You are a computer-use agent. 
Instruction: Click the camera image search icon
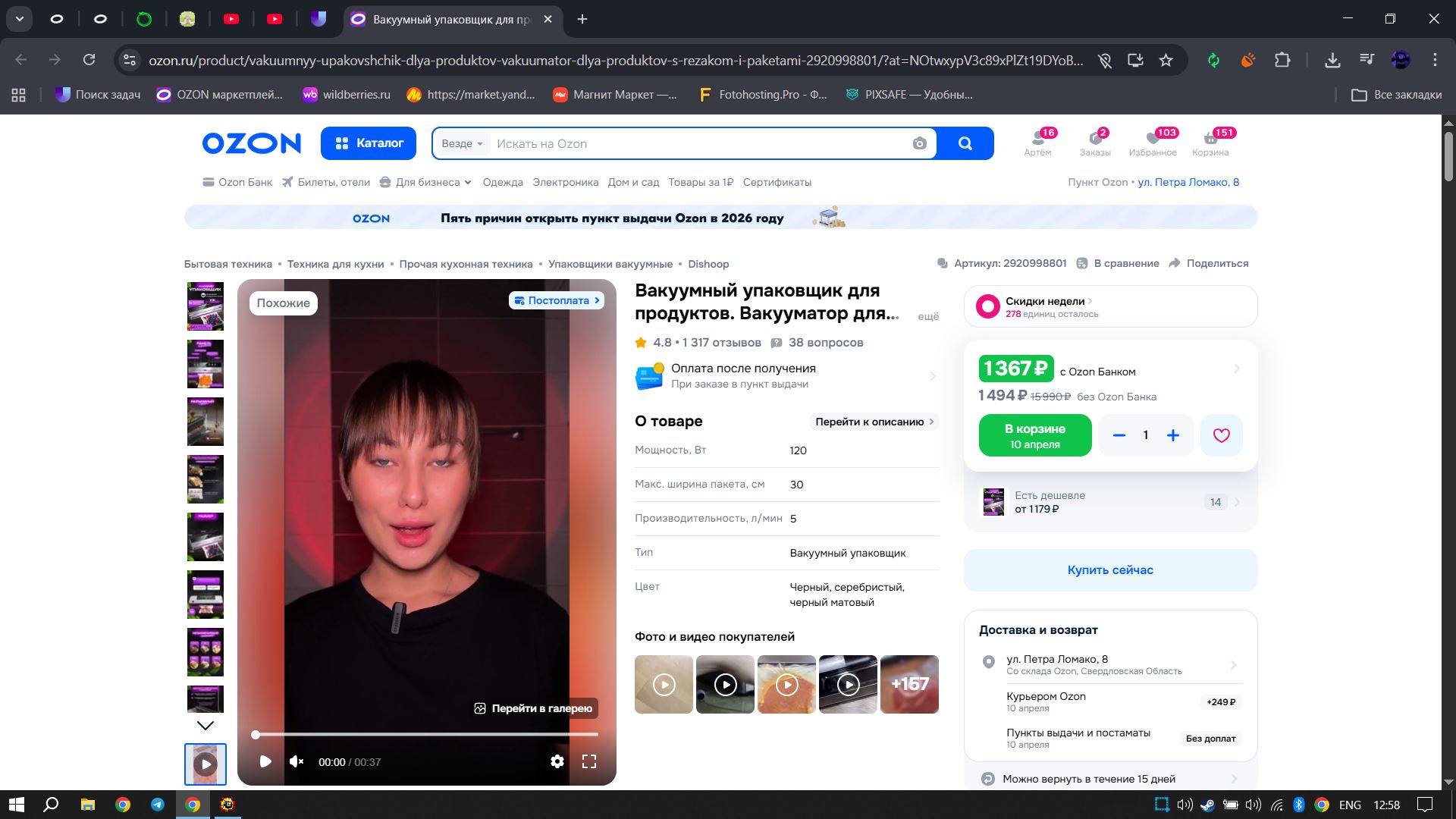pyautogui.click(x=919, y=143)
